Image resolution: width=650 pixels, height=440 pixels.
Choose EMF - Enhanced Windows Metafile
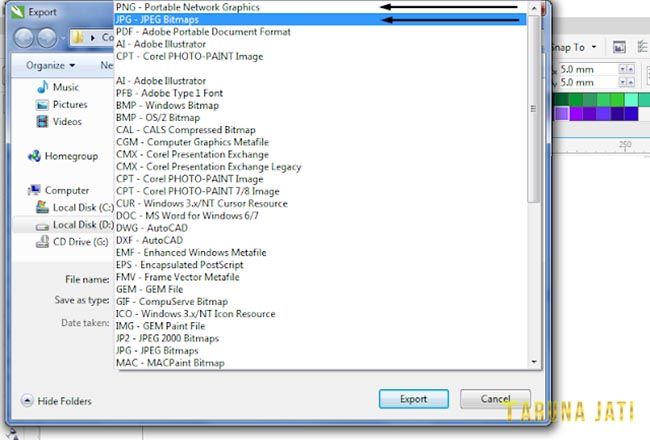(x=320, y=252)
